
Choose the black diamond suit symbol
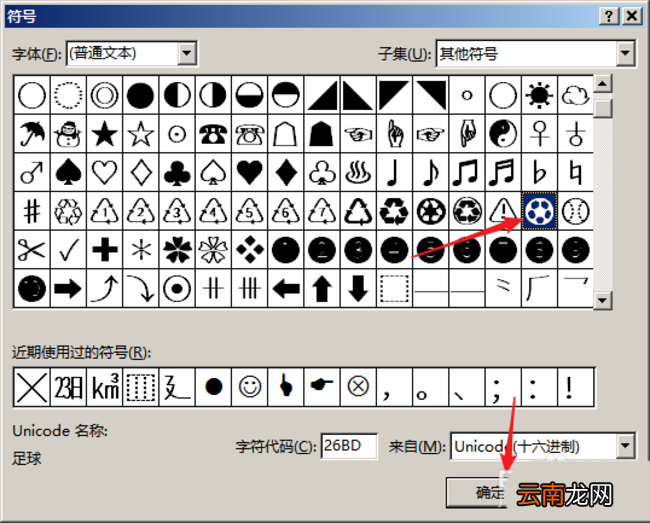tap(286, 172)
